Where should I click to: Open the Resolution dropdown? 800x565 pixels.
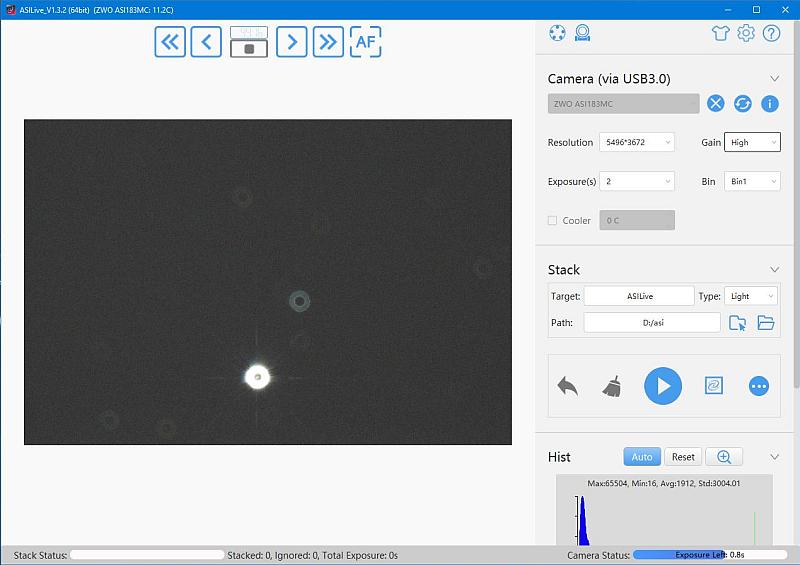point(637,142)
